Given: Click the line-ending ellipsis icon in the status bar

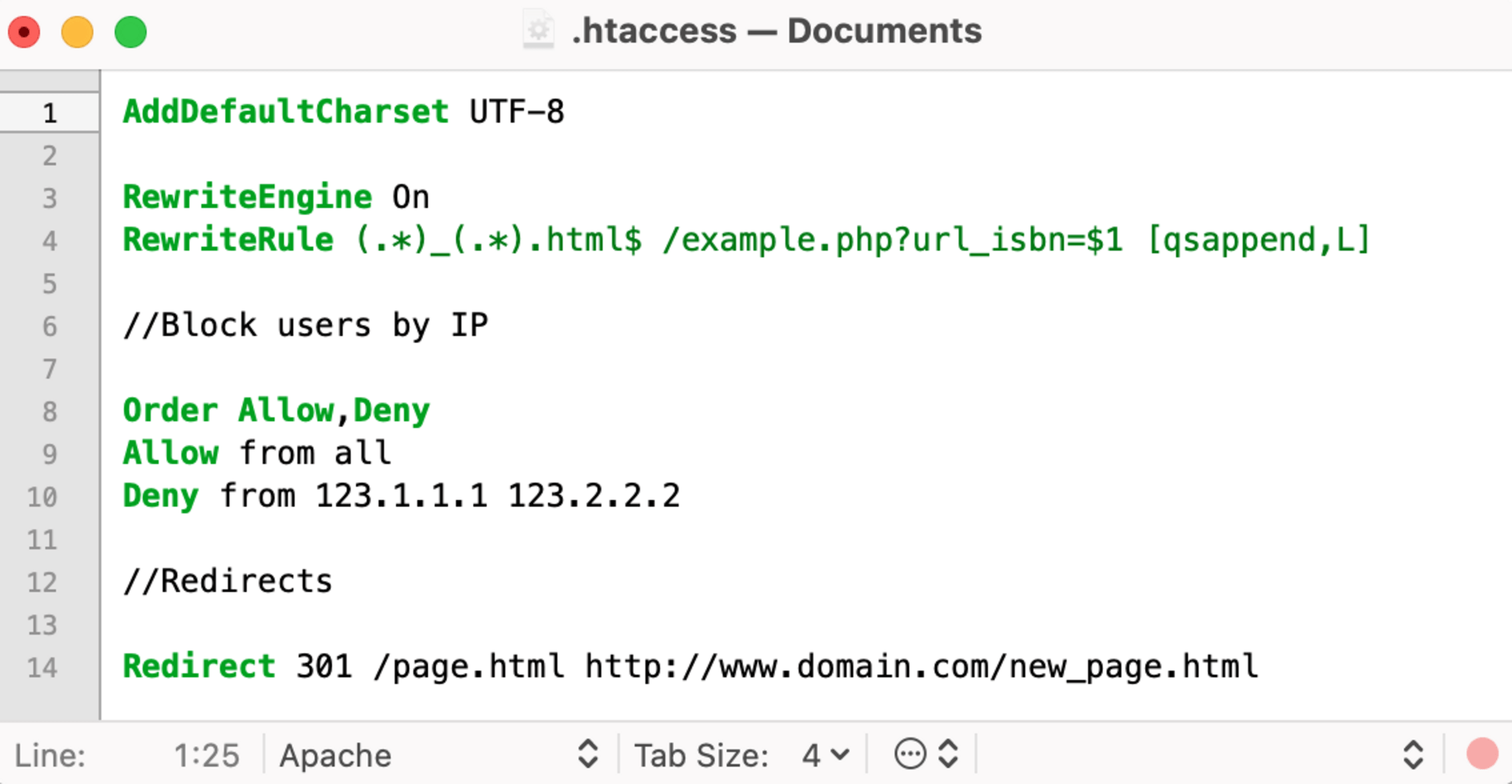Looking at the screenshot, I should coord(911,755).
